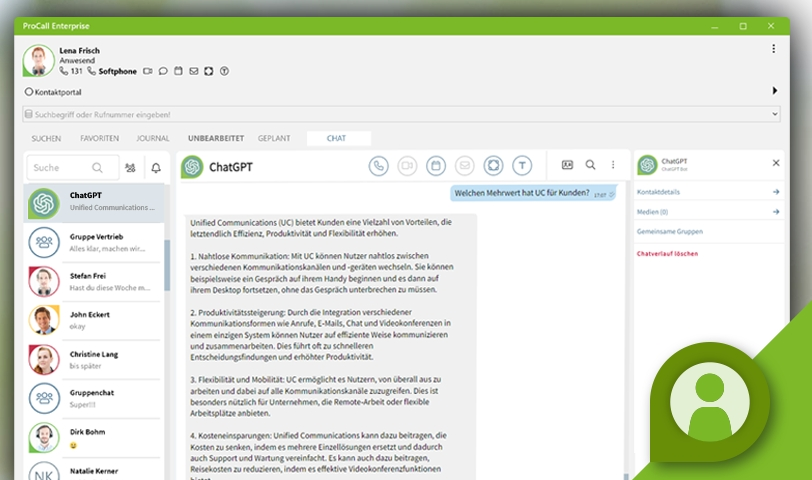This screenshot has width=812, height=480.
Task: Open the search field dropdown arrow
Action: tap(775, 114)
